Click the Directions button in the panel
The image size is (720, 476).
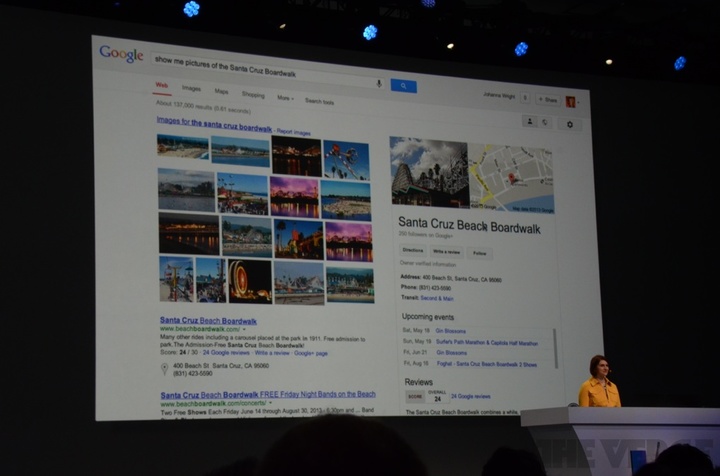tap(412, 251)
